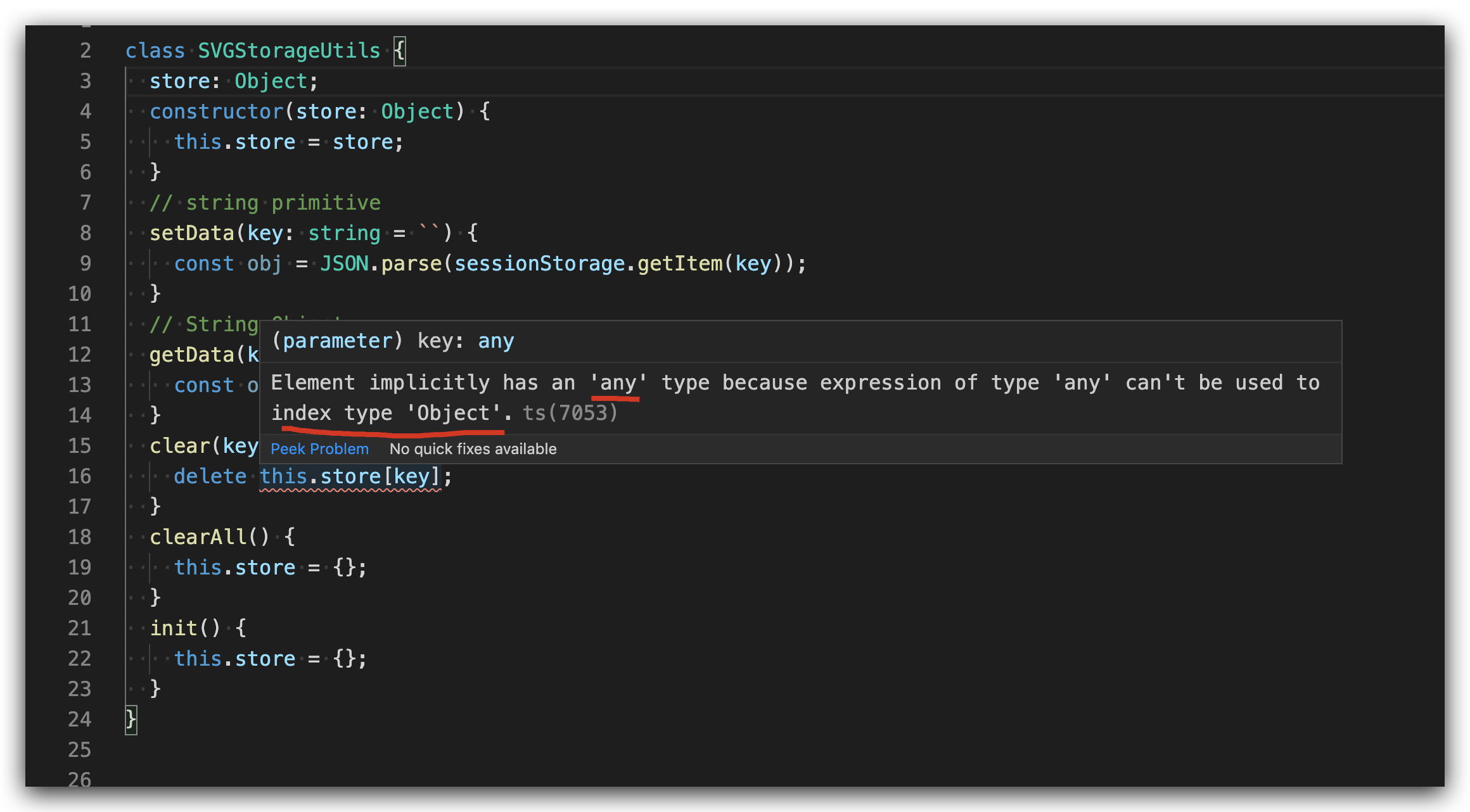Click line number 24 in gutter

[x=80, y=720]
